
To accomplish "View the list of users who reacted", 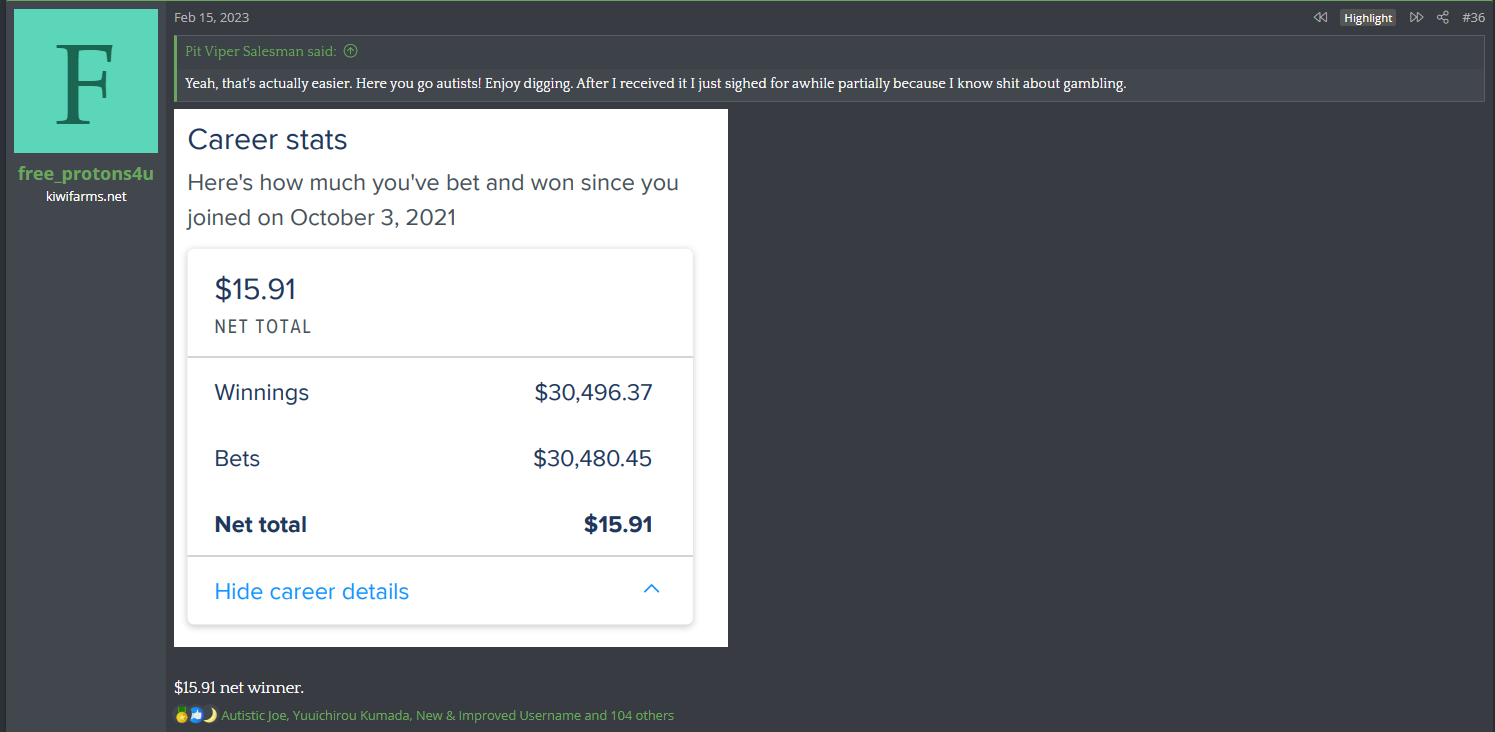I will [x=447, y=715].
